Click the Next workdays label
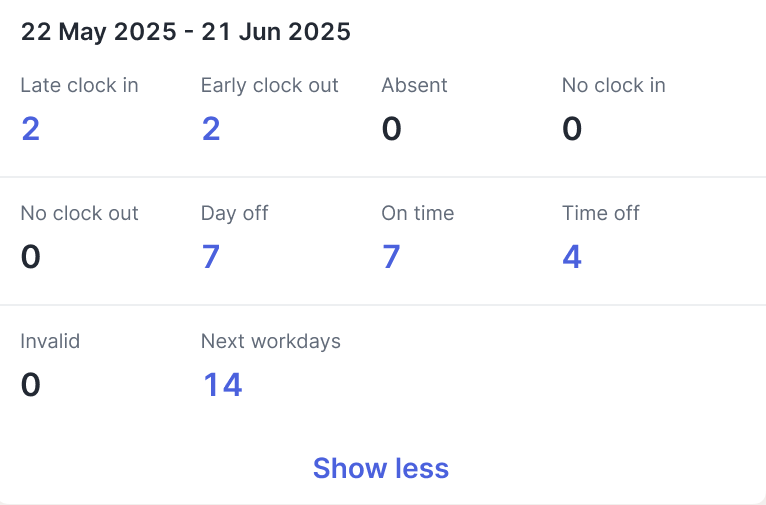This screenshot has width=766, height=505. point(271,341)
